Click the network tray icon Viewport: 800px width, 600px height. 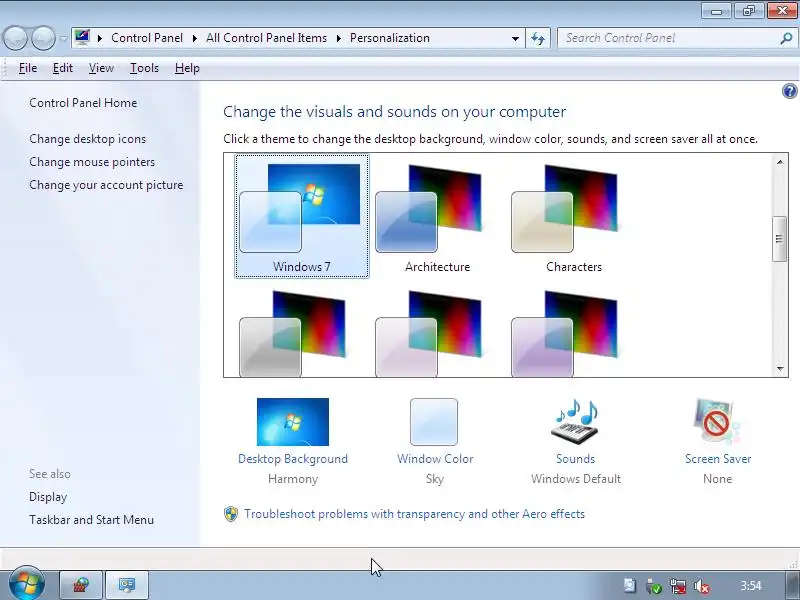pyautogui.click(x=678, y=586)
